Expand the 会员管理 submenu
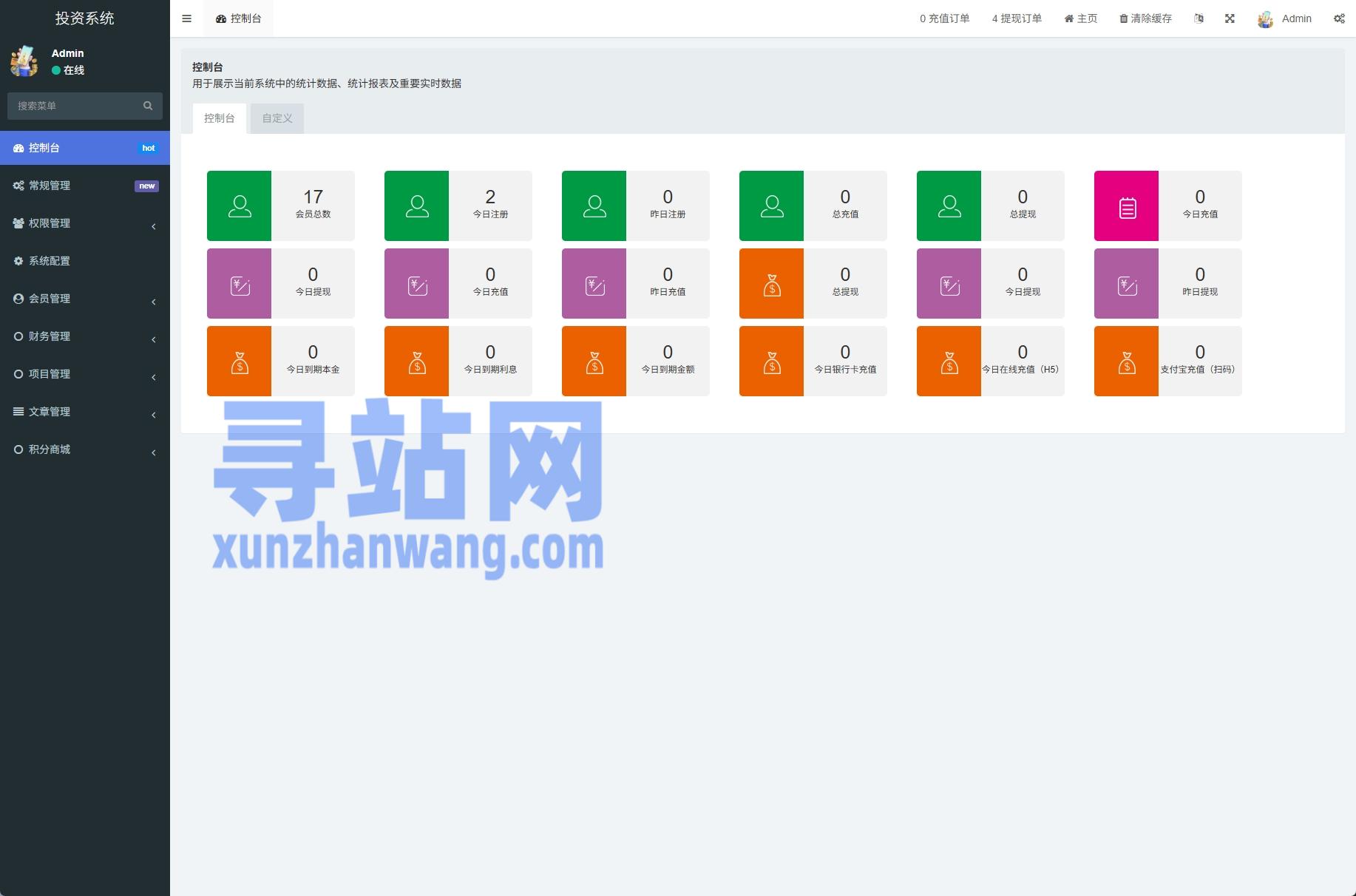 point(85,299)
